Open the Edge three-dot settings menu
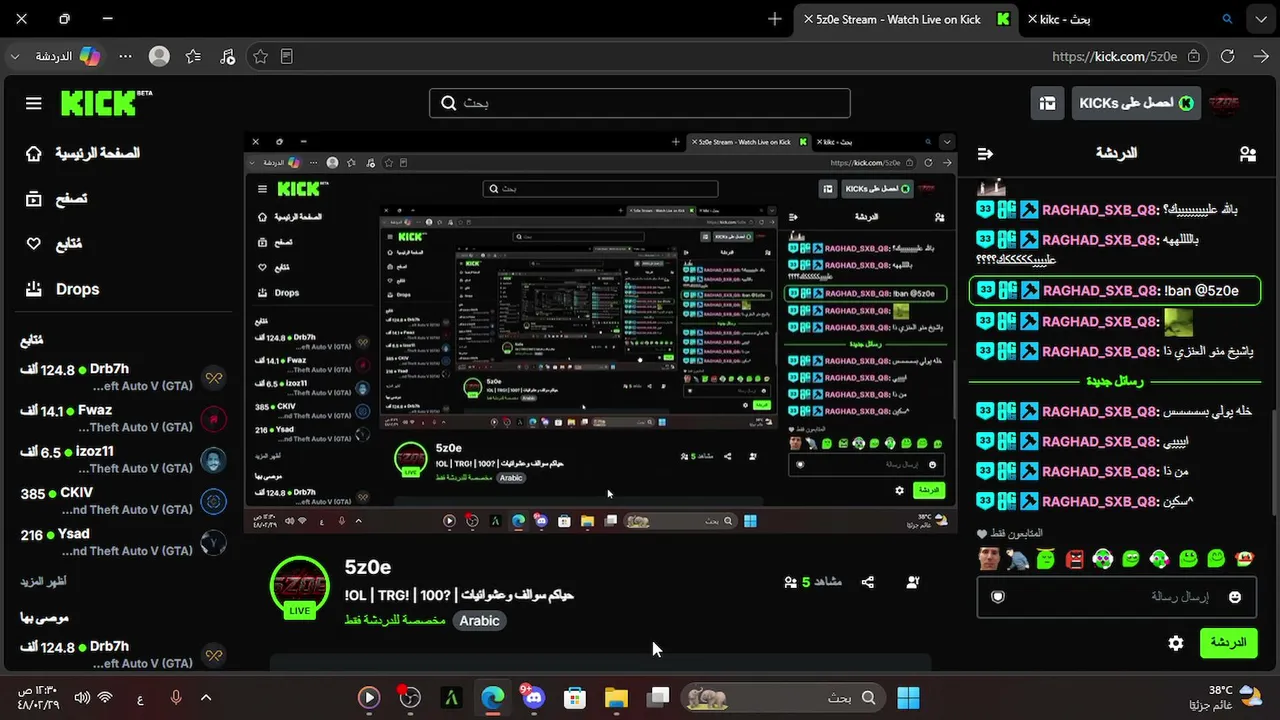The height and width of the screenshot is (720, 1280). click(125, 57)
